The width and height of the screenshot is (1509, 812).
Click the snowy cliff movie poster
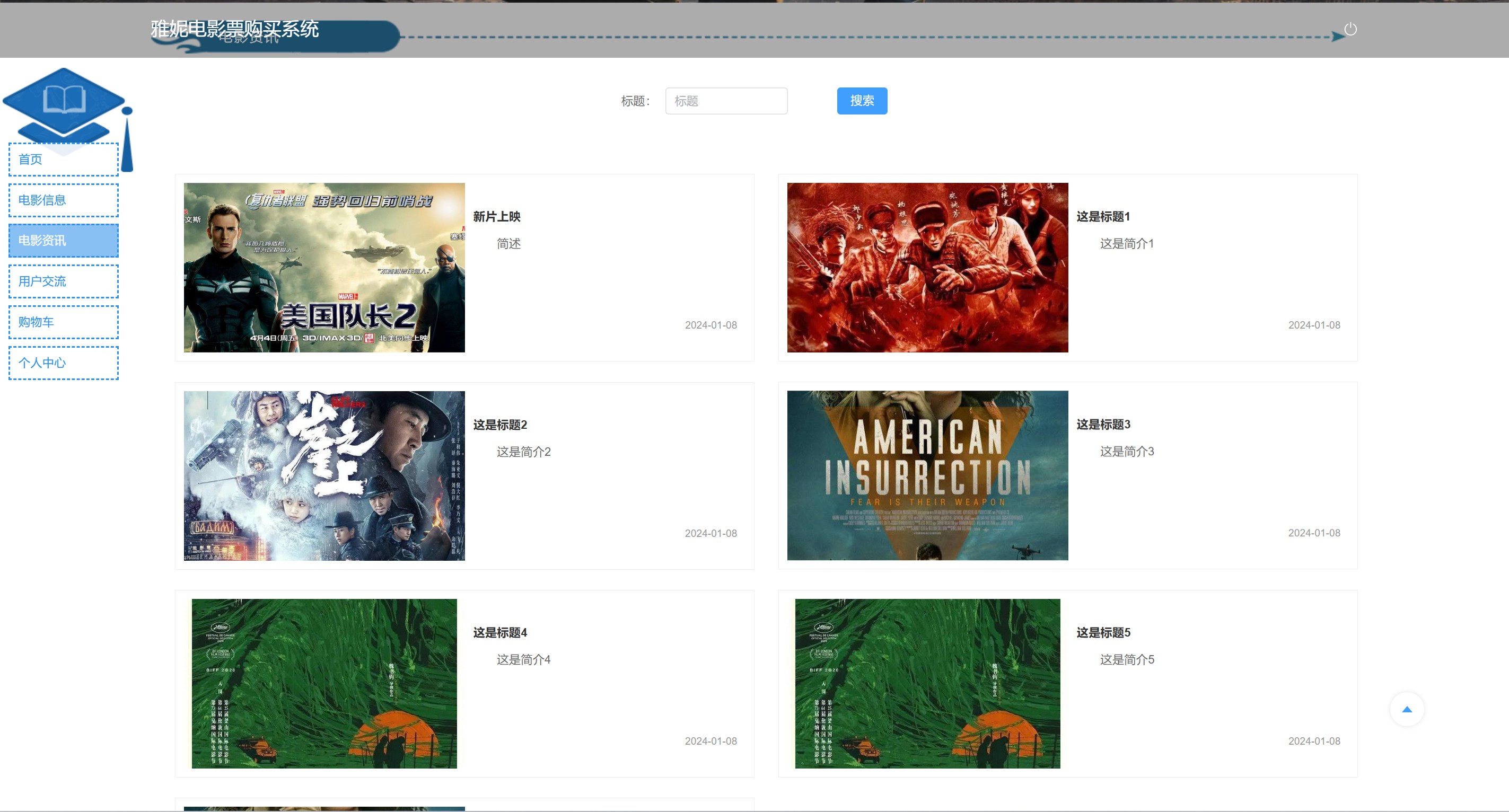[324, 475]
